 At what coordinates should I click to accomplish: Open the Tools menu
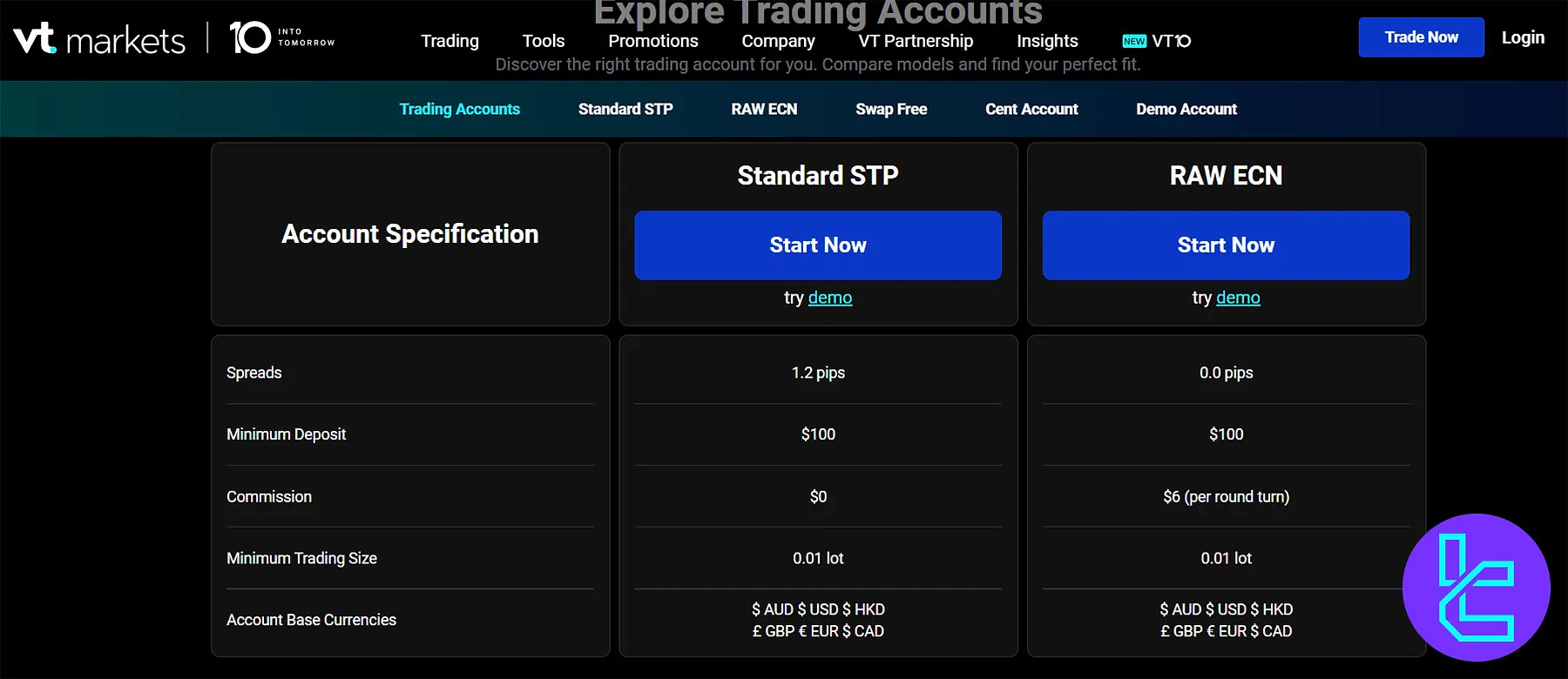point(544,41)
